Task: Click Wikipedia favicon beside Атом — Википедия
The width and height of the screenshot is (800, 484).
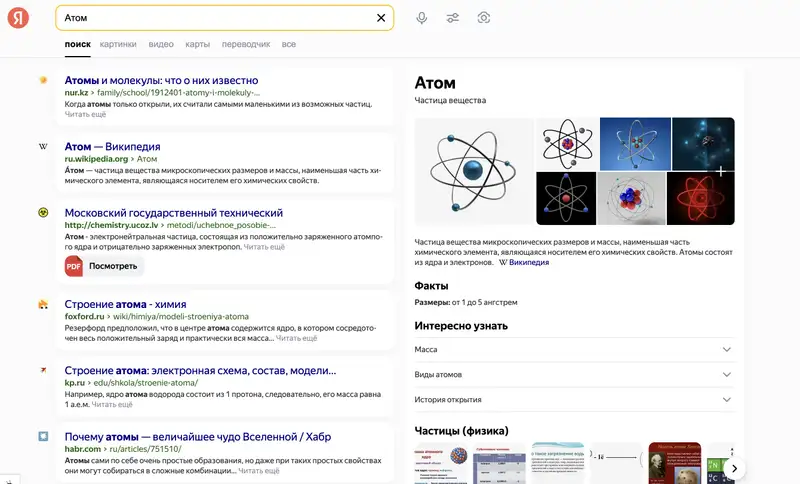Action: tap(43, 147)
